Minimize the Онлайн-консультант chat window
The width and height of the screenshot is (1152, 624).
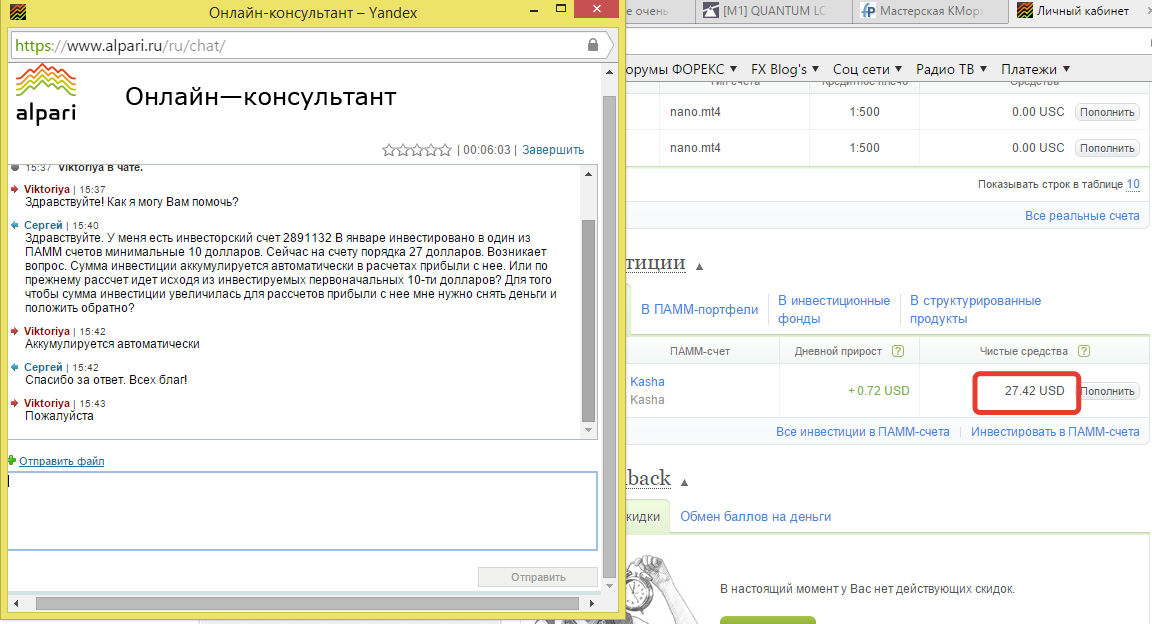tap(534, 10)
